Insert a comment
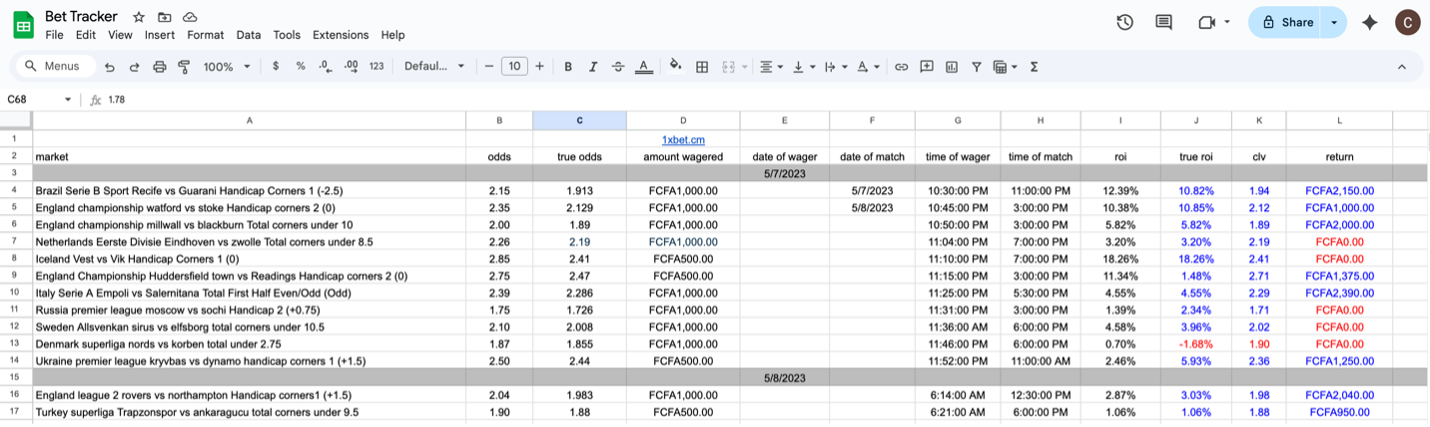The image size is (1430, 427). click(926, 67)
